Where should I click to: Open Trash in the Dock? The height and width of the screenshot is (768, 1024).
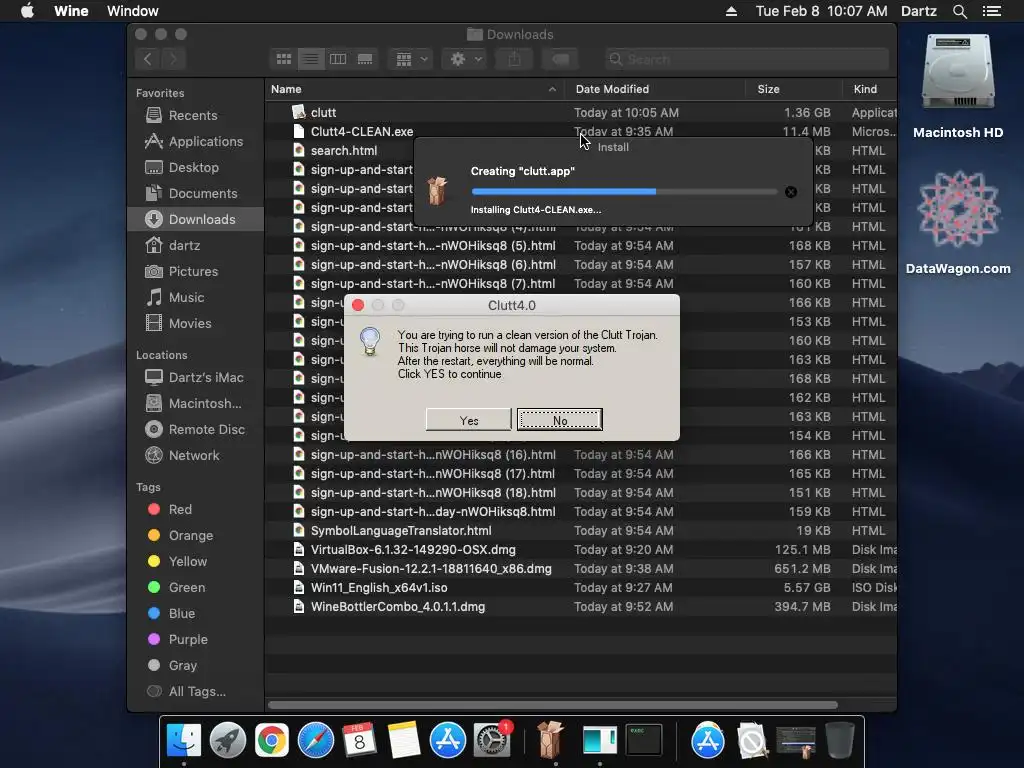(x=840, y=741)
